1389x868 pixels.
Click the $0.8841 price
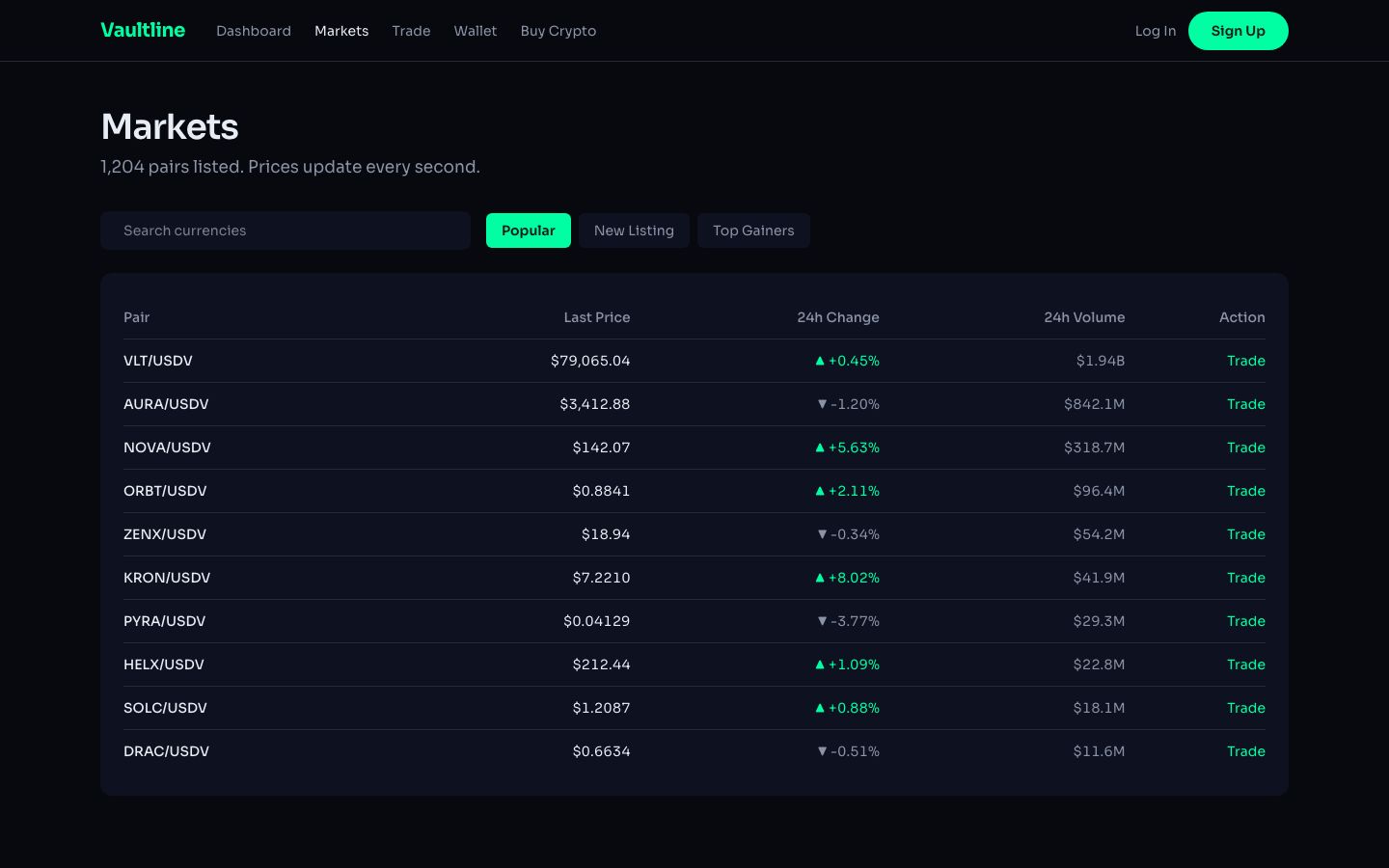click(x=601, y=491)
